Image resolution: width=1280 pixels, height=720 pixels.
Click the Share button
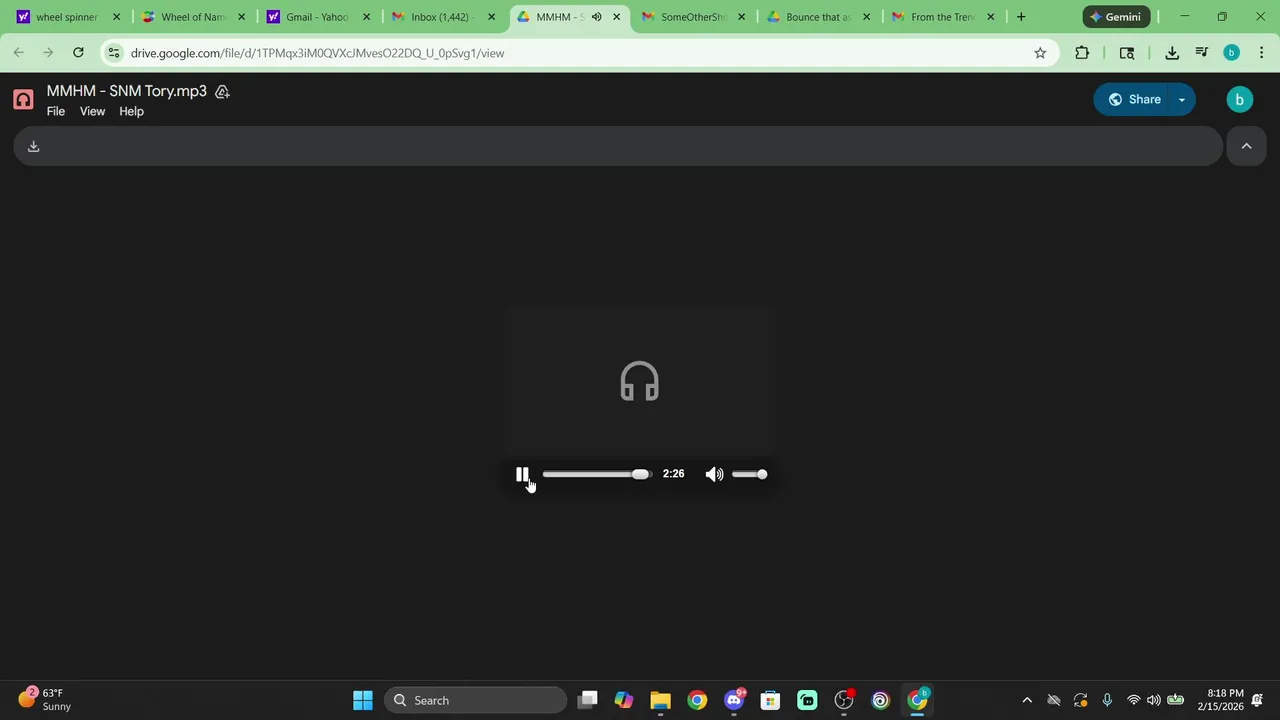click(x=1134, y=99)
